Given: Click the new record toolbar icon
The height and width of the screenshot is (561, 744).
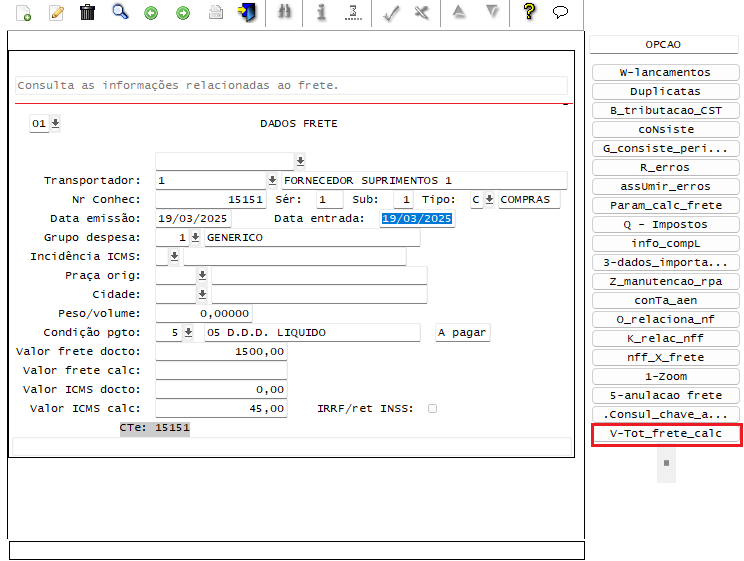Looking at the screenshot, I should click(x=23, y=13).
